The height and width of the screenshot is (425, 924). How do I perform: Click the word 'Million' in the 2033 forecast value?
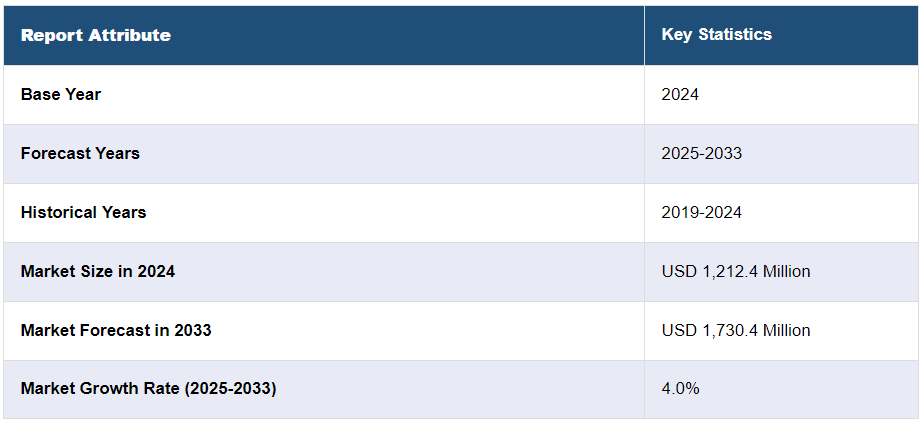tap(784, 330)
